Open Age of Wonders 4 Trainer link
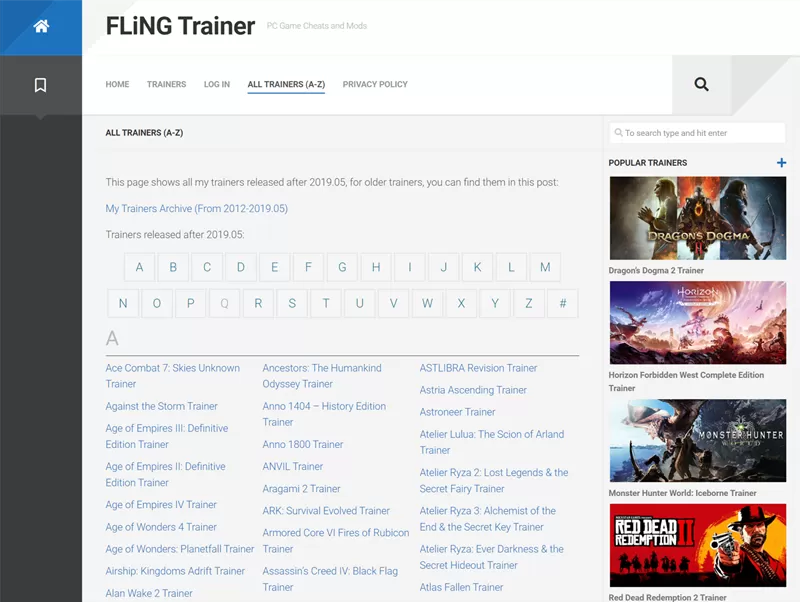The width and height of the screenshot is (800, 602). pyautogui.click(x=161, y=527)
